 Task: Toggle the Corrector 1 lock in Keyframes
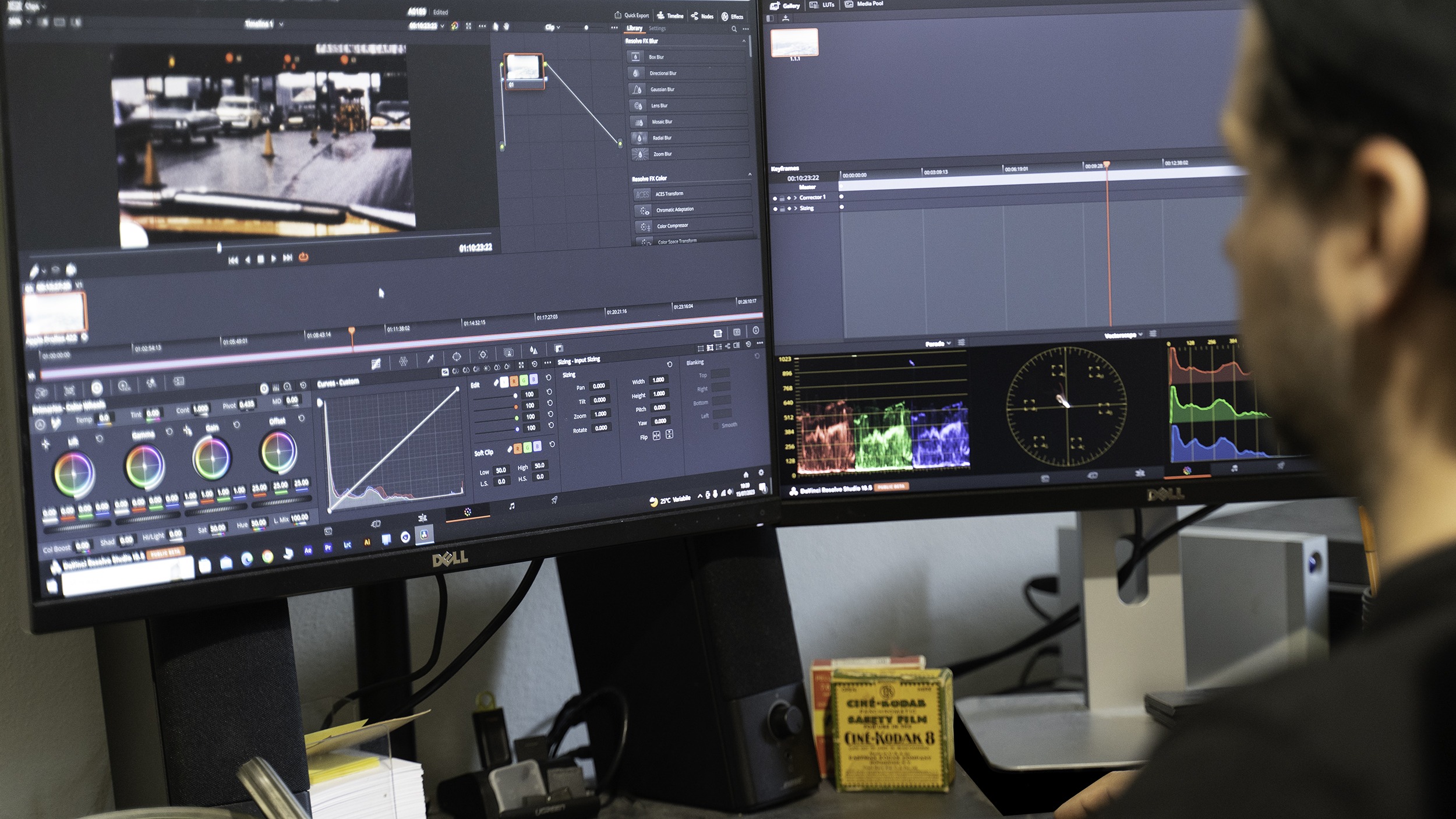coord(782,199)
